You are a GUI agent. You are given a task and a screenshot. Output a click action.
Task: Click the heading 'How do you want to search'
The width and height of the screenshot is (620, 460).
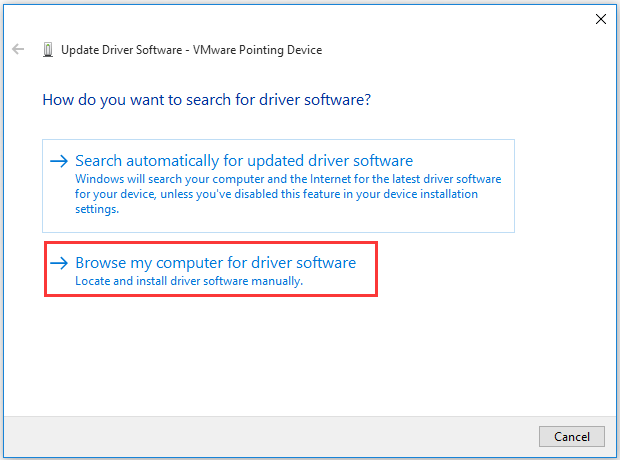(207, 100)
